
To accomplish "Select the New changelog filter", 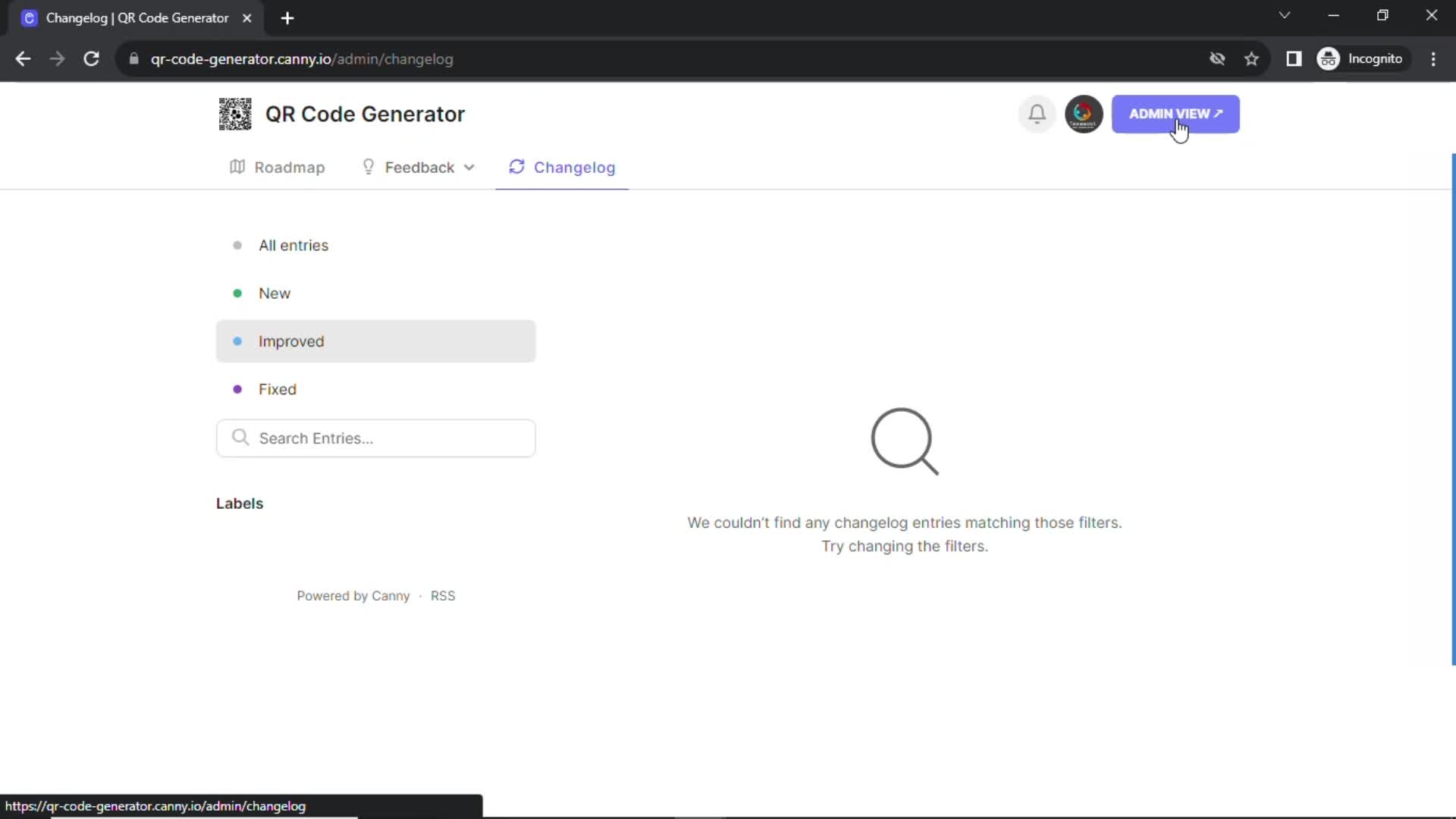I will pyautogui.click(x=275, y=293).
